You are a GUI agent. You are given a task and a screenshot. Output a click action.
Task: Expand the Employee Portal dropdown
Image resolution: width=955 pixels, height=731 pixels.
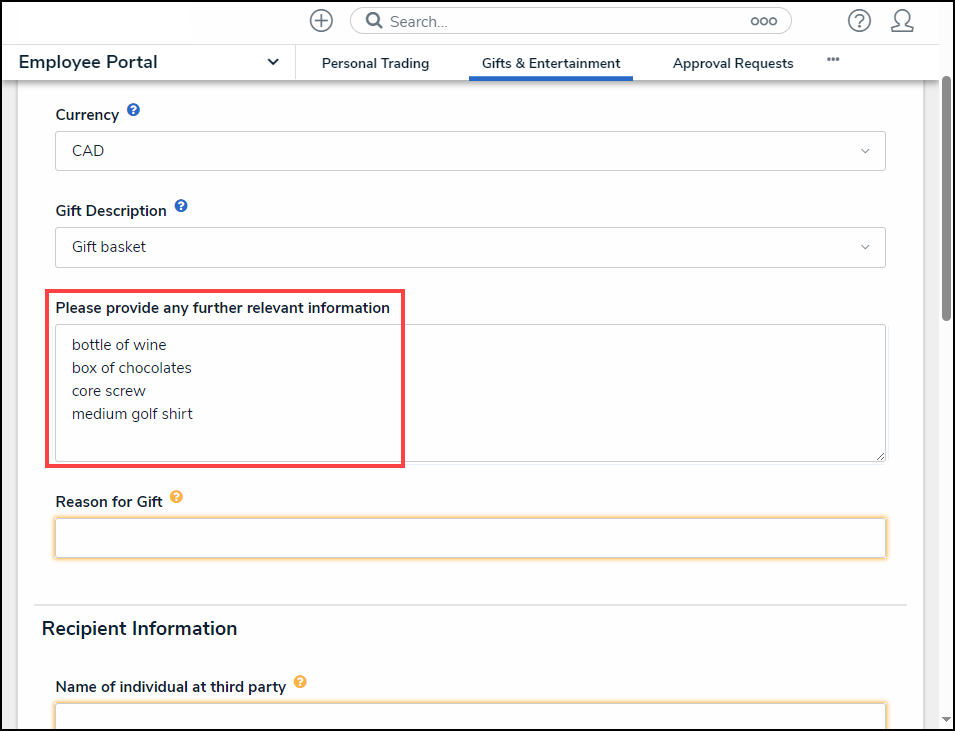(273, 62)
